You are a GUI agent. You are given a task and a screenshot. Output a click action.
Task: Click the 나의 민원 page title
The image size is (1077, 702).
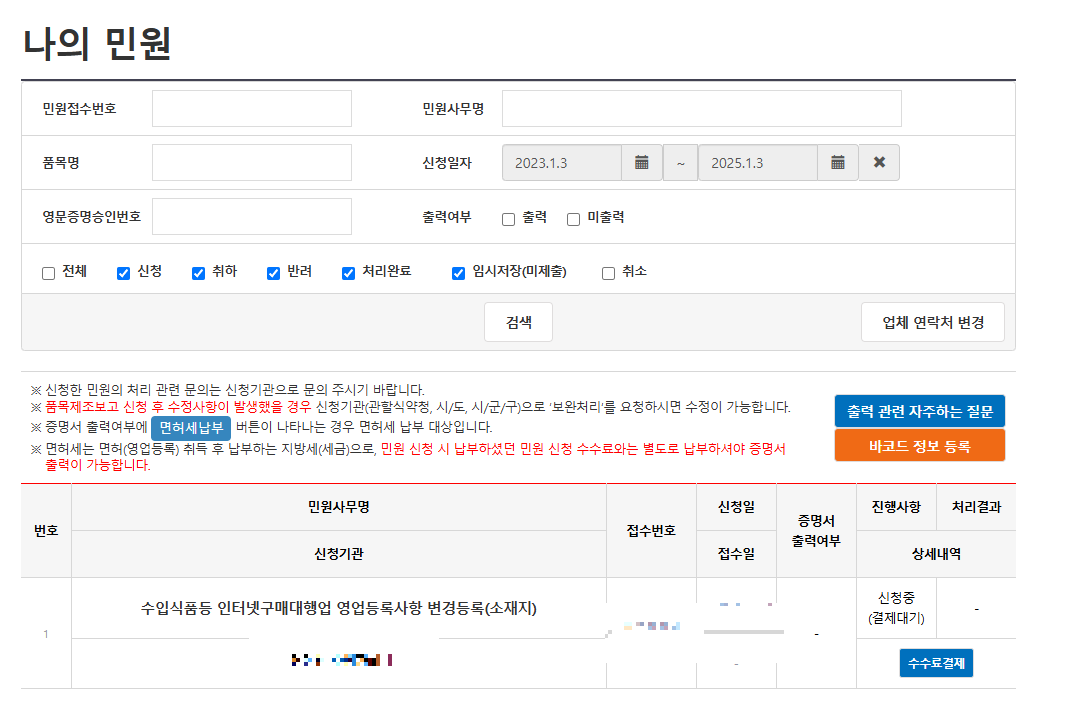[97, 44]
